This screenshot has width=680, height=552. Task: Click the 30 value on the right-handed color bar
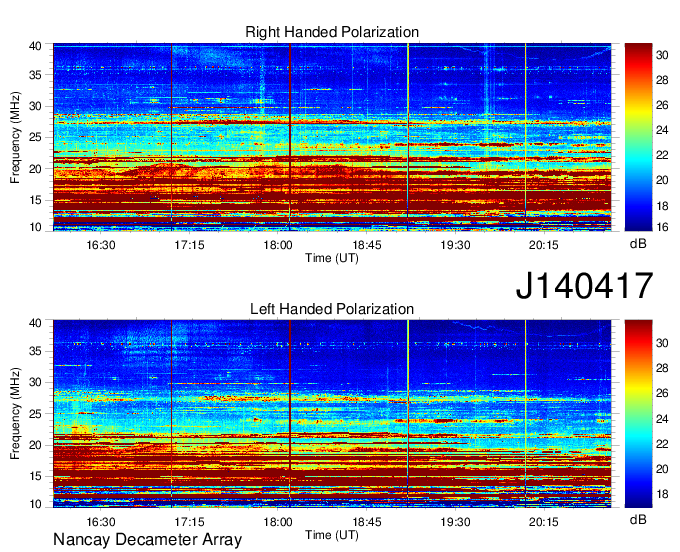pyautogui.click(x=662, y=55)
